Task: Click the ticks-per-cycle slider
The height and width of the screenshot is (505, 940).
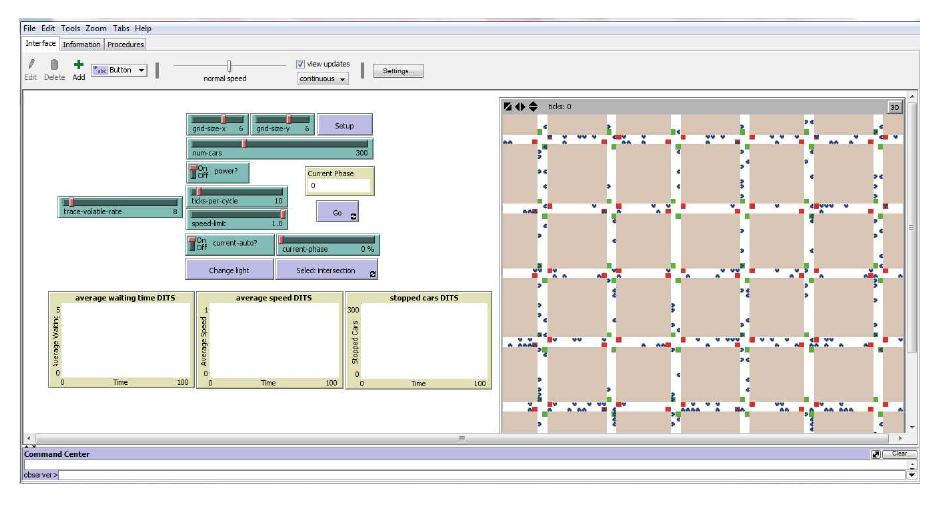Action: 237,196
